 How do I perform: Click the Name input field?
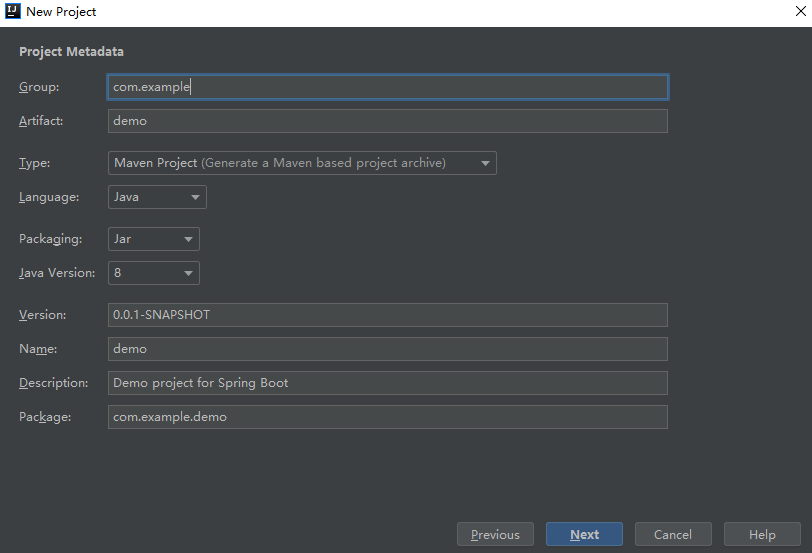tap(388, 349)
